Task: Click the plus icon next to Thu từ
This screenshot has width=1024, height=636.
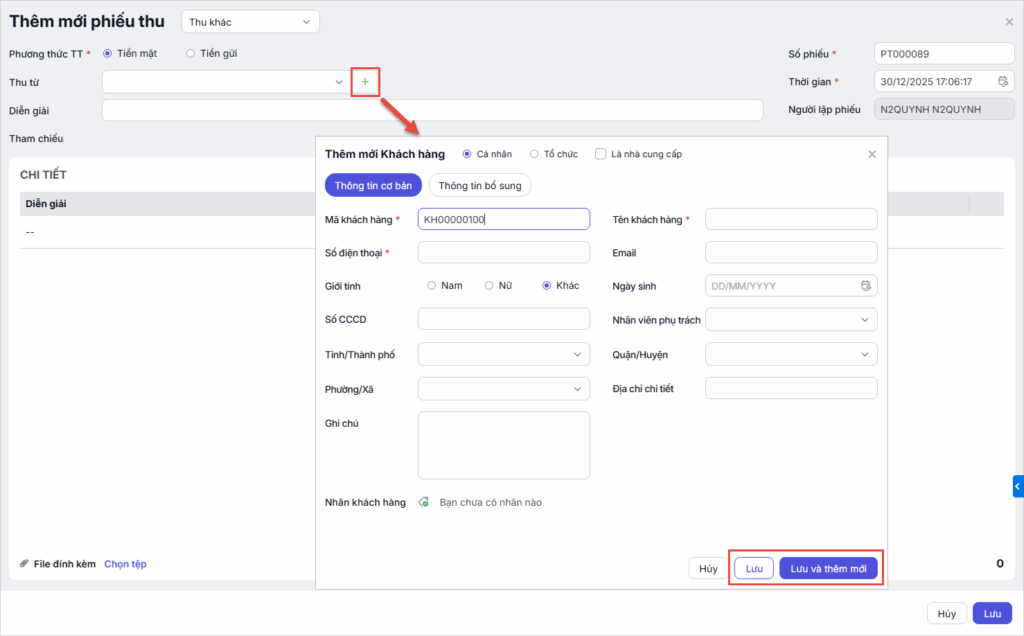Action: pos(365,81)
